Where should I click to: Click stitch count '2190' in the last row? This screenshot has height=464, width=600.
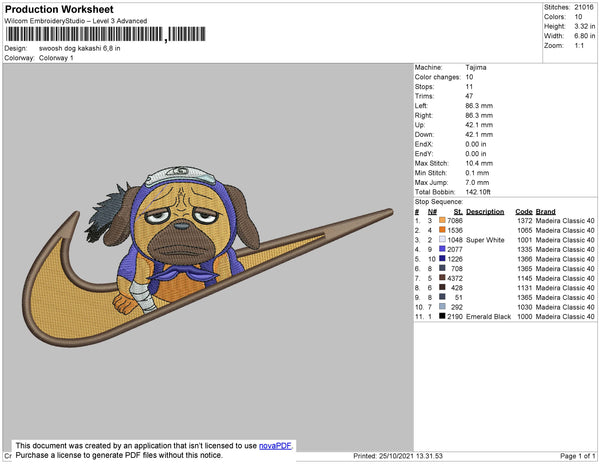point(455,317)
